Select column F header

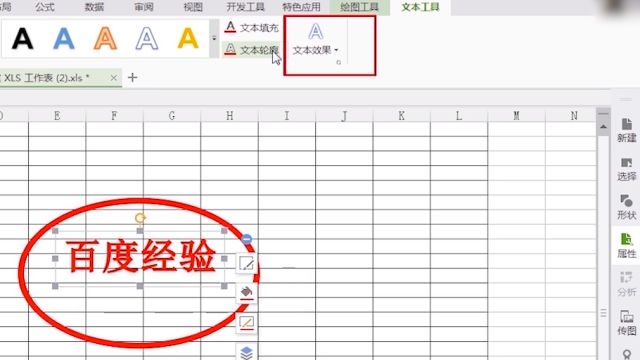115,116
